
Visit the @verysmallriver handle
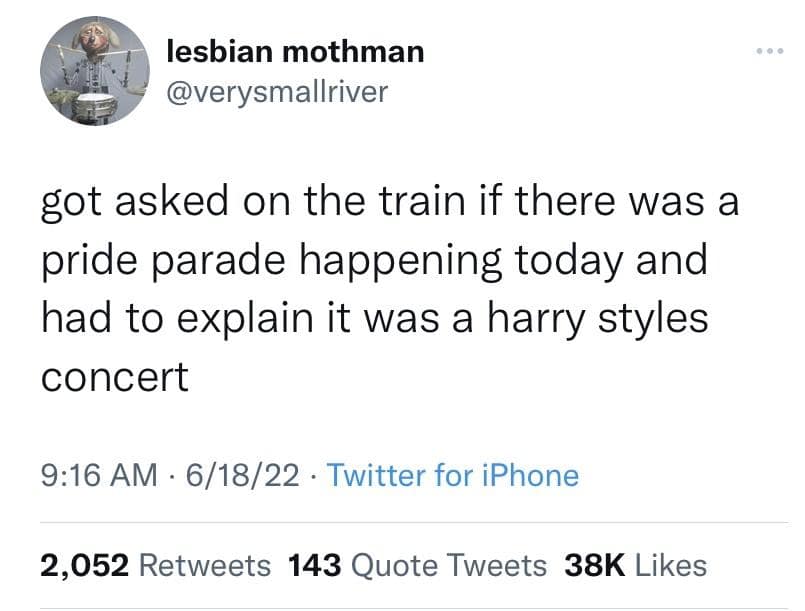[274, 92]
